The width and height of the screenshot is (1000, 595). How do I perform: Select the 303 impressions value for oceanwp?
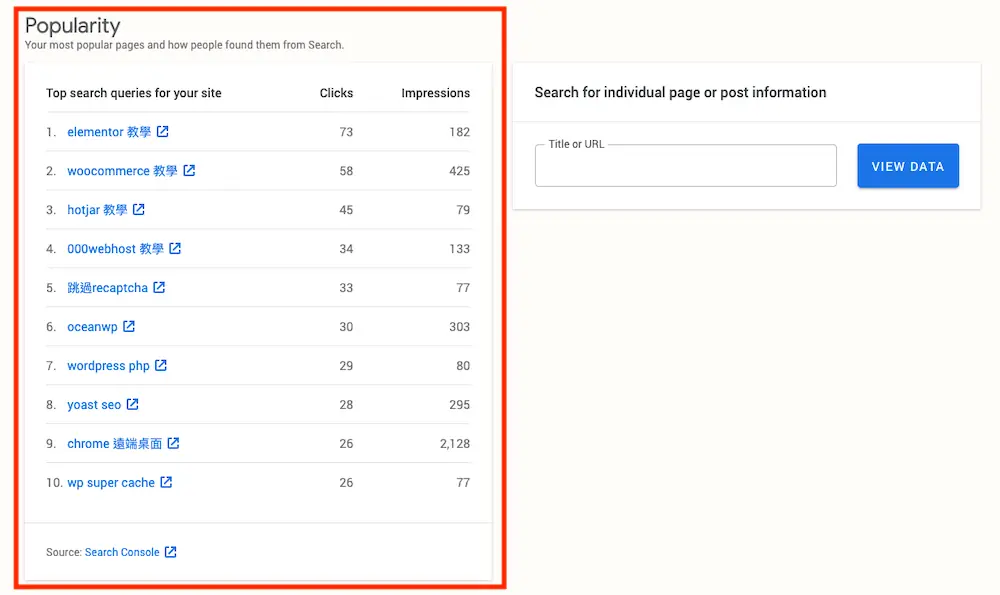459,327
